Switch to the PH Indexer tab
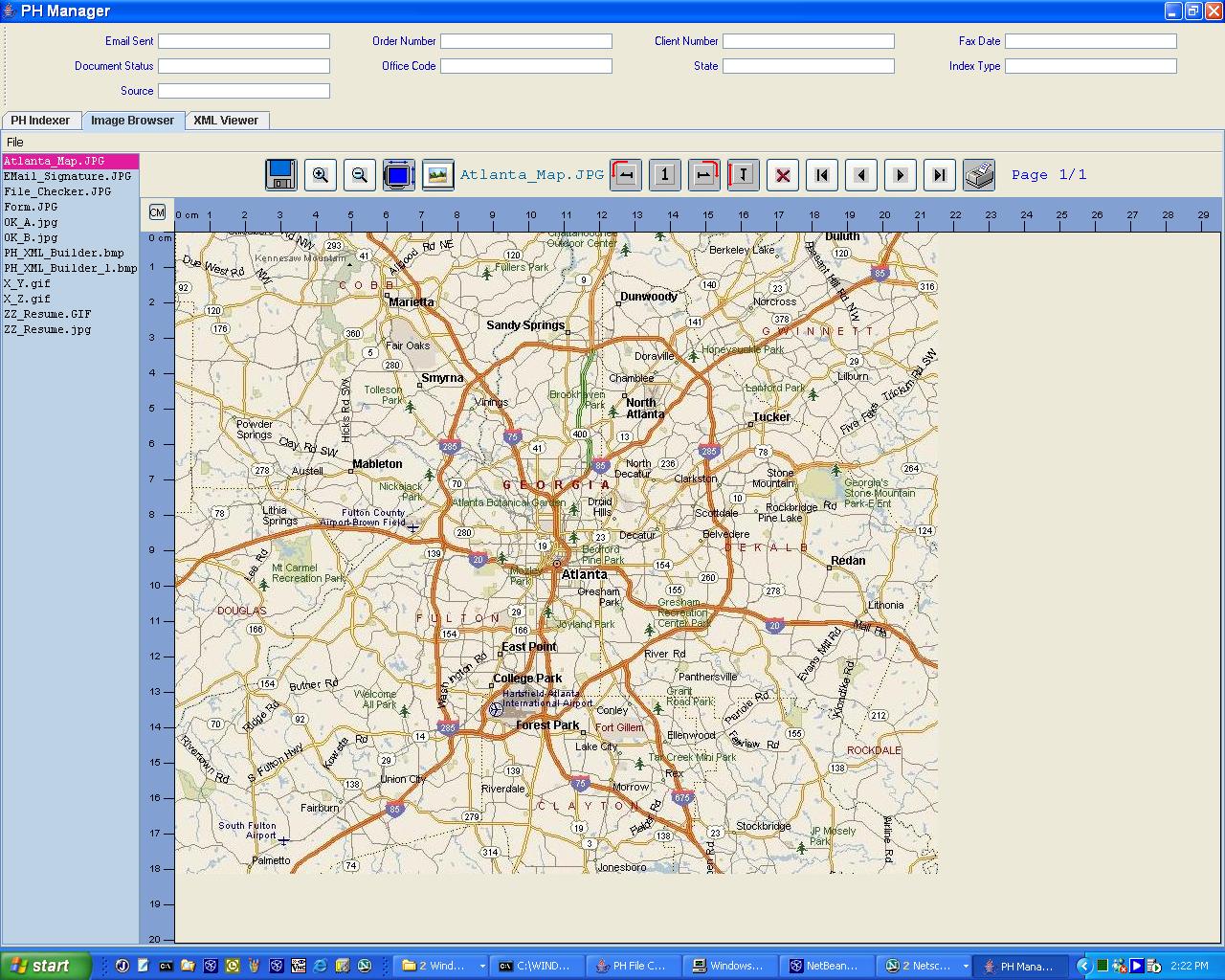The image size is (1225, 980). coord(40,121)
